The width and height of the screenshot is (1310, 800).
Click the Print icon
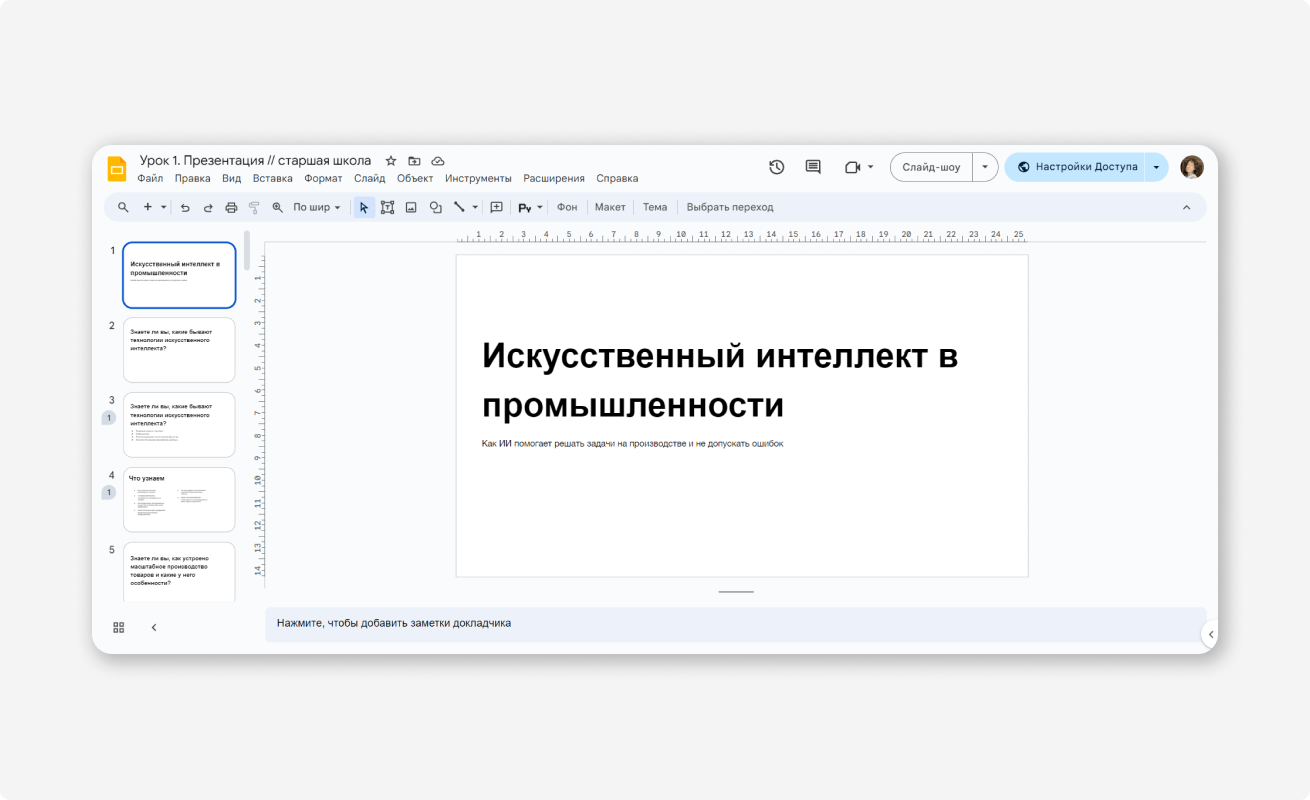tap(231, 208)
